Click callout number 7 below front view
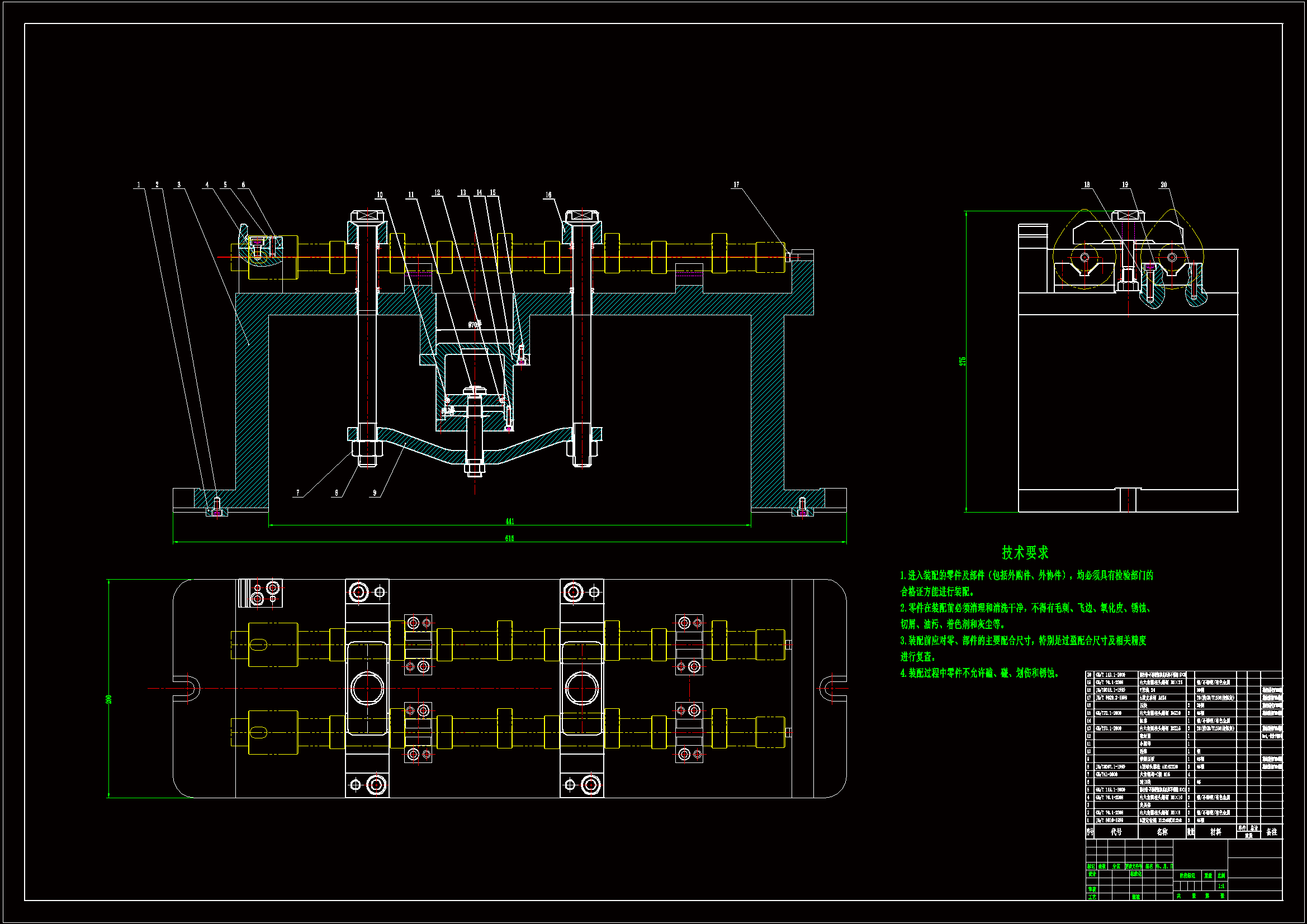The image size is (1307, 924). (x=298, y=493)
